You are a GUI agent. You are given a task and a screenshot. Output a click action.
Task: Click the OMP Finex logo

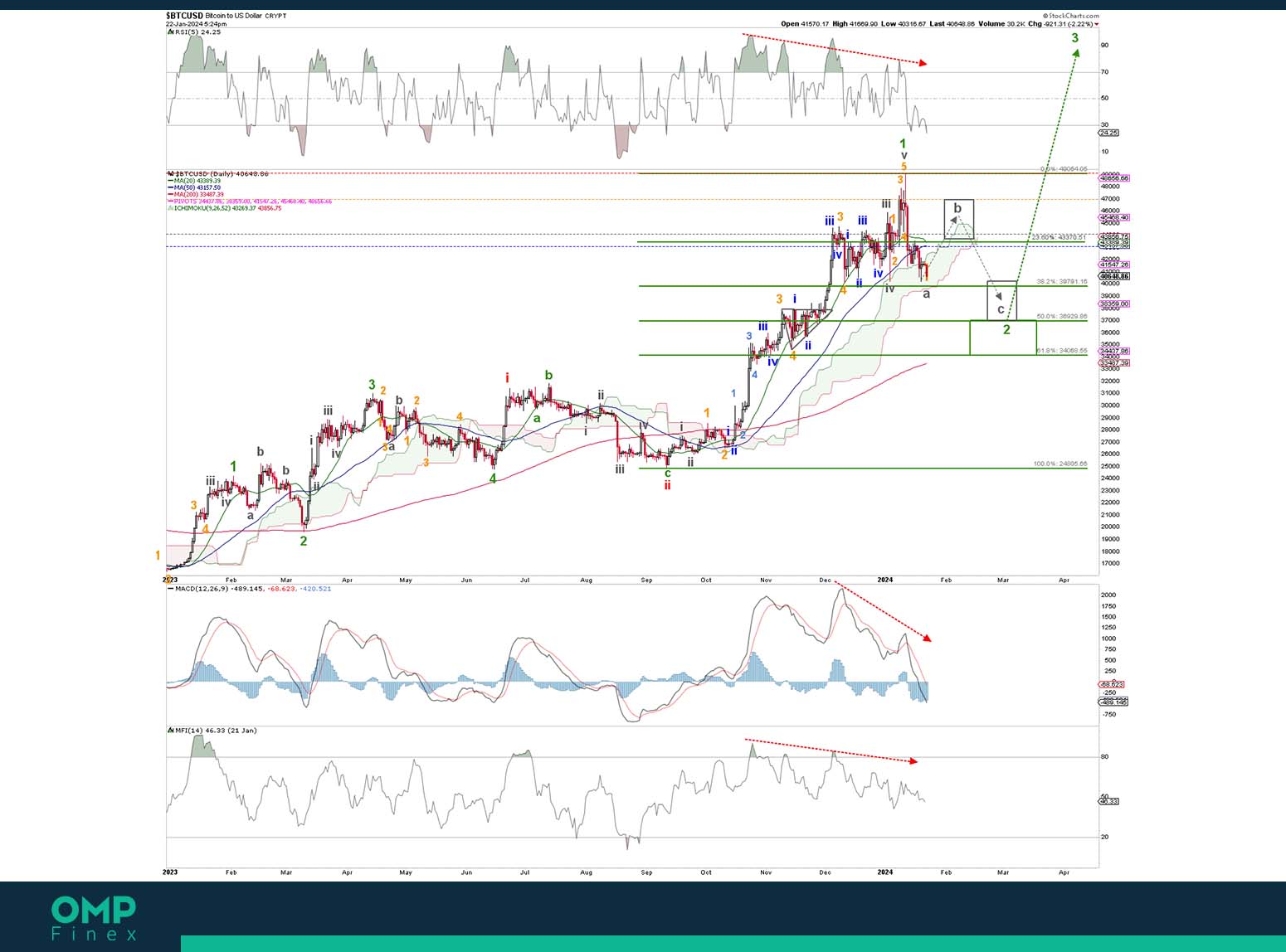click(94, 919)
